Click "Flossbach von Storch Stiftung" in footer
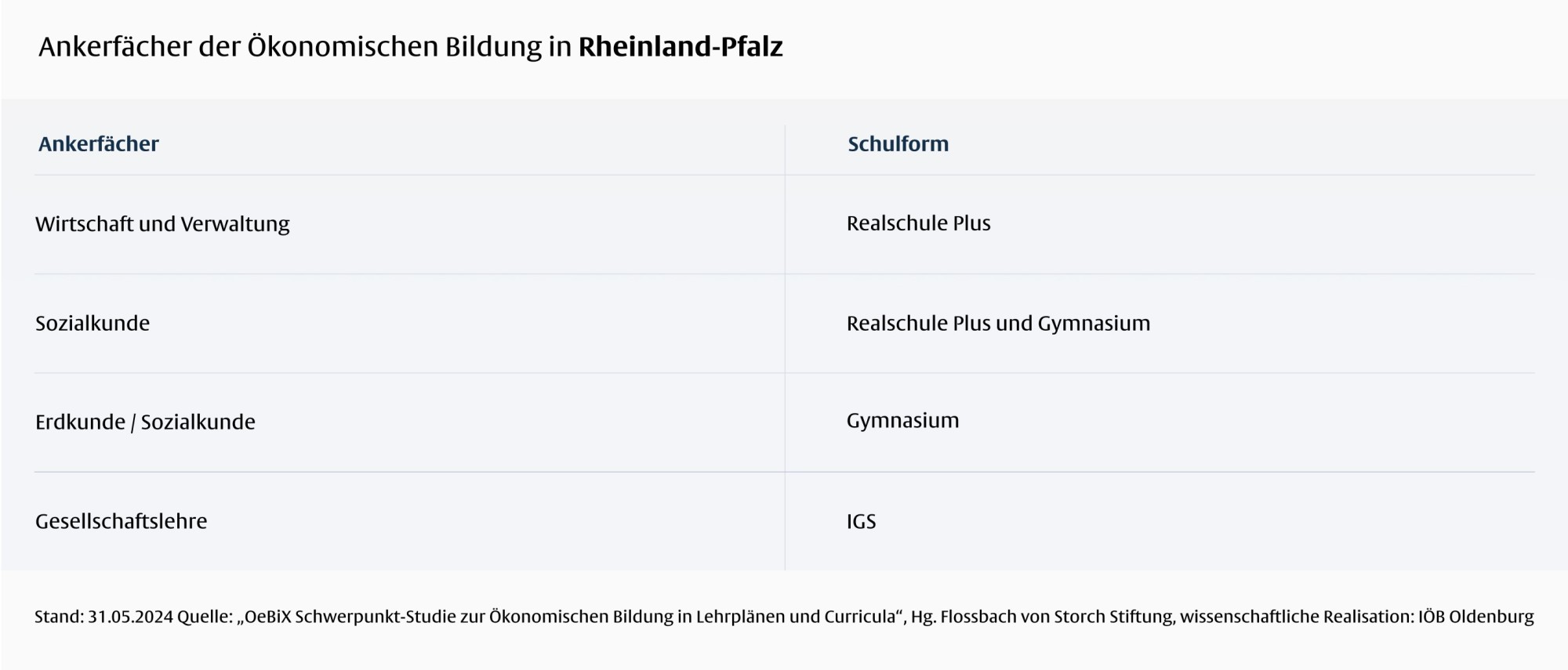 (x=1057, y=617)
